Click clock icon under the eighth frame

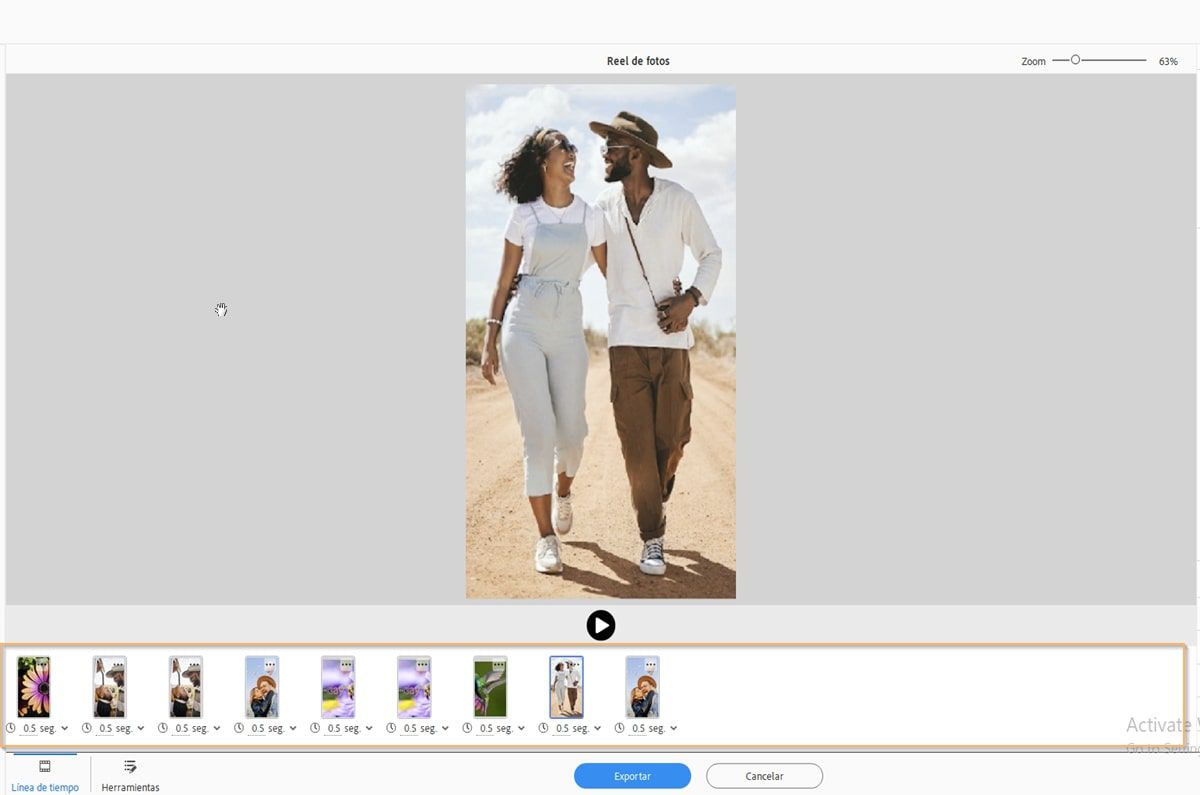tap(543, 728)
